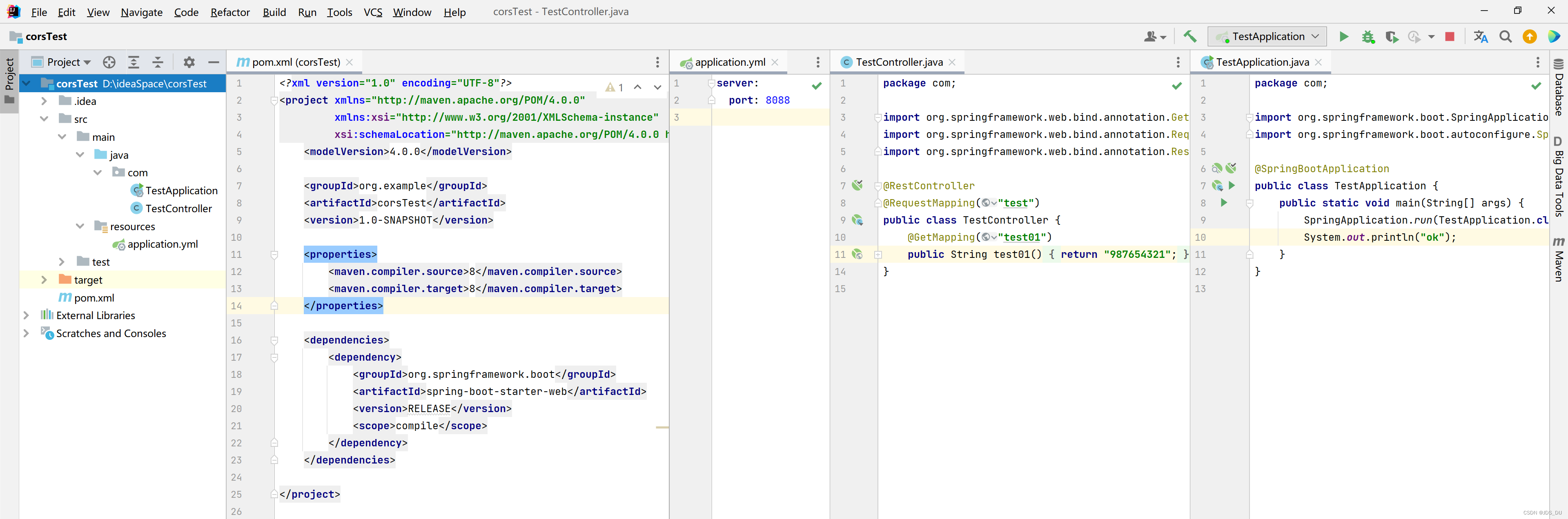Collapse all in Project panel
Screen dimensions: 1568x519
click(x=158, y=62)
